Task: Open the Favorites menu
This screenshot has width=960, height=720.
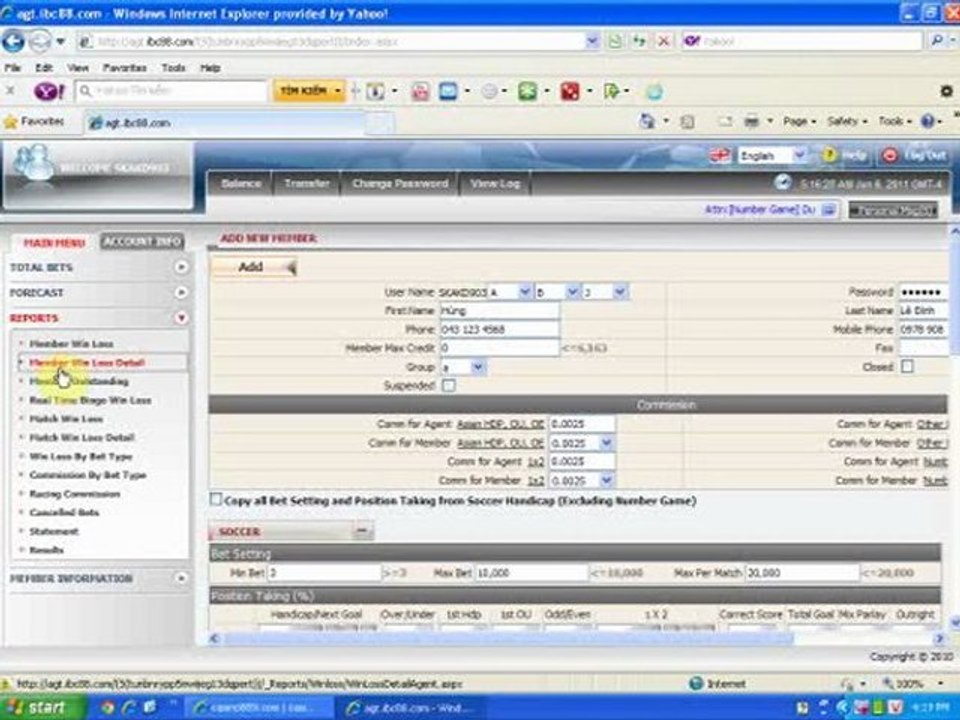Action: coord(124,68)
